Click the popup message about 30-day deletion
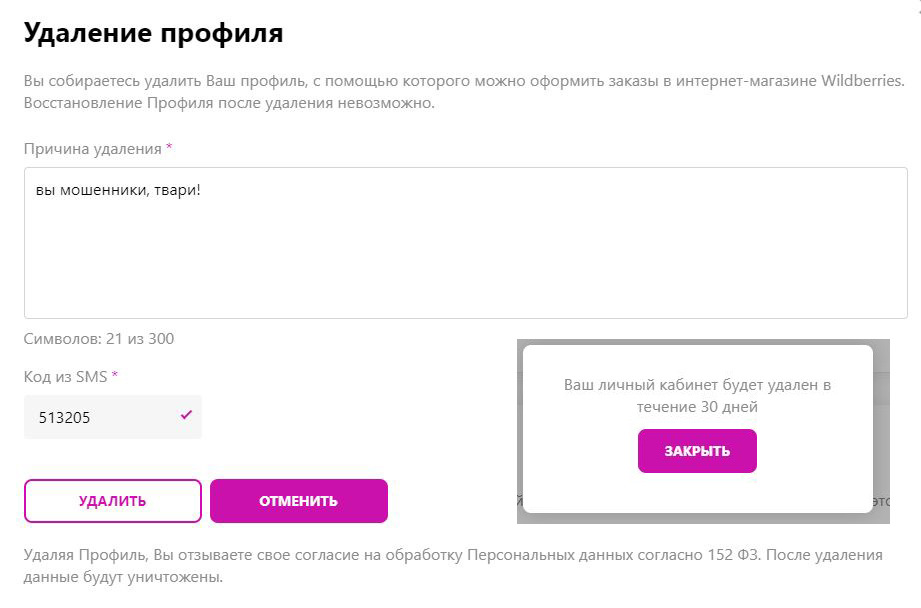921x608 pixels. [697, 395]
